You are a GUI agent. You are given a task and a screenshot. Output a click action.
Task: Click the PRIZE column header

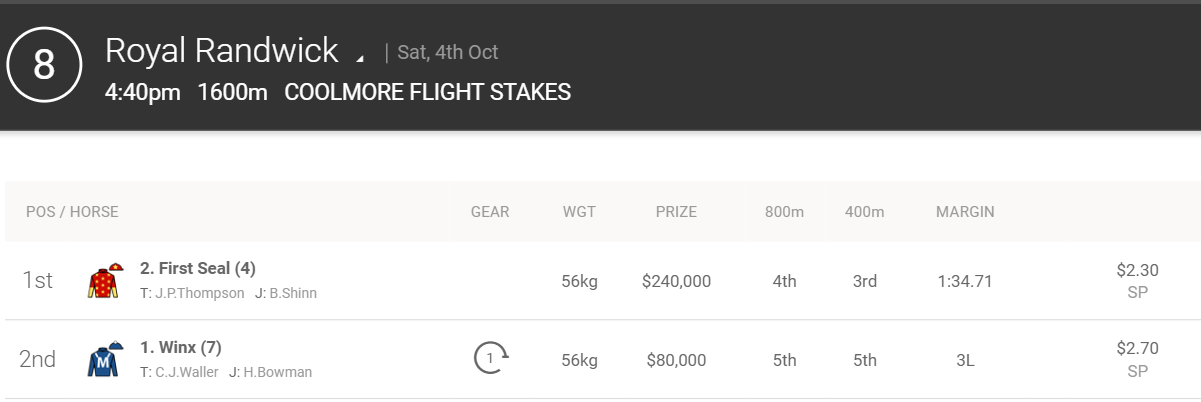(676, 212)
